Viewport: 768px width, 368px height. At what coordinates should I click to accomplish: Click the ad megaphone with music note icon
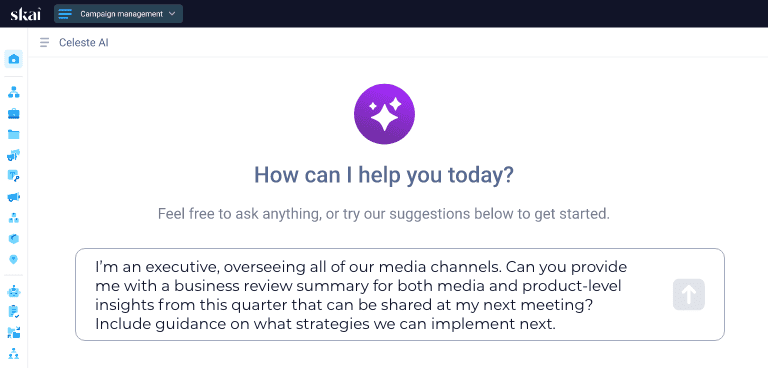[x=14, y=155]
